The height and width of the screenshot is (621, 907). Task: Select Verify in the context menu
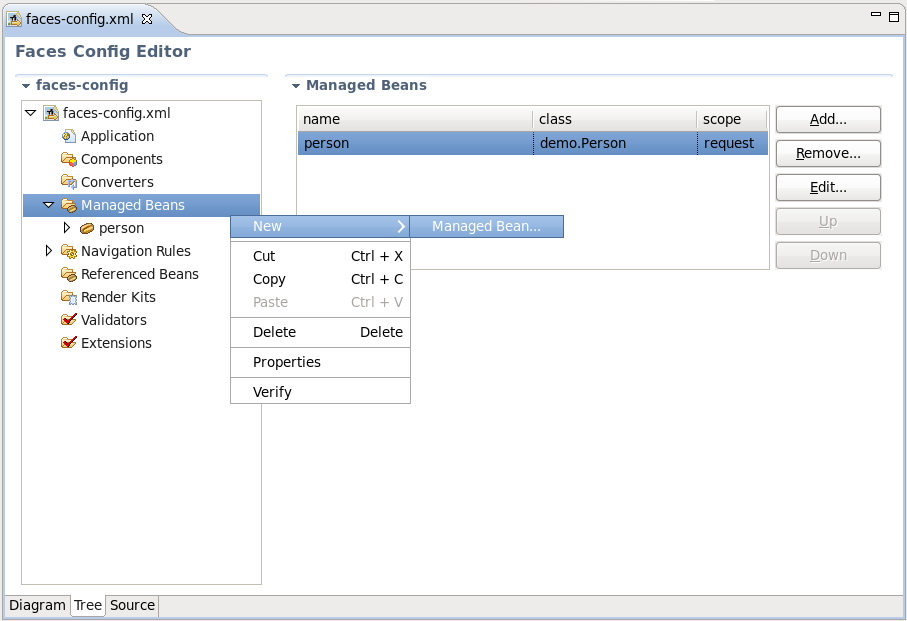(272, 392)
